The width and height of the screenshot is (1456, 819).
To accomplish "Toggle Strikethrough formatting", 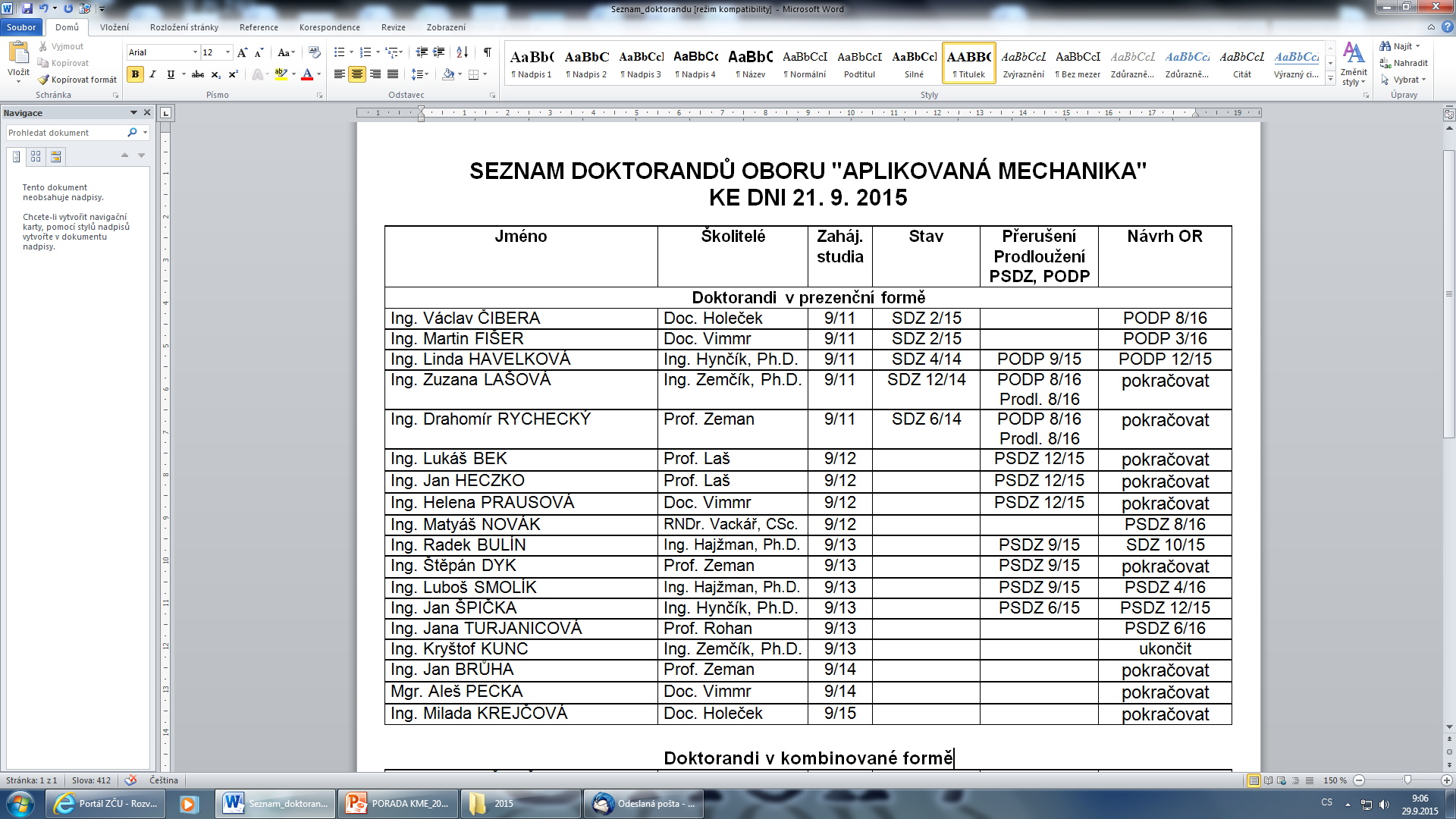I will 198,74.
